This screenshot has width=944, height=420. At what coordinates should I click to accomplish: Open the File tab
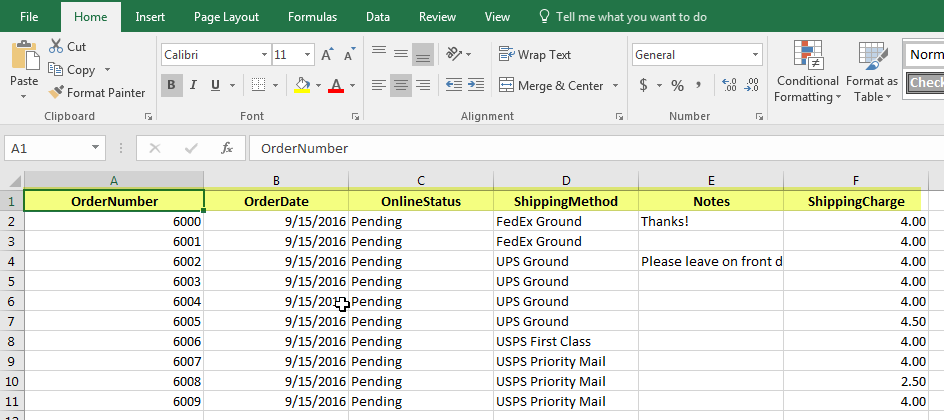pos(30,17)
